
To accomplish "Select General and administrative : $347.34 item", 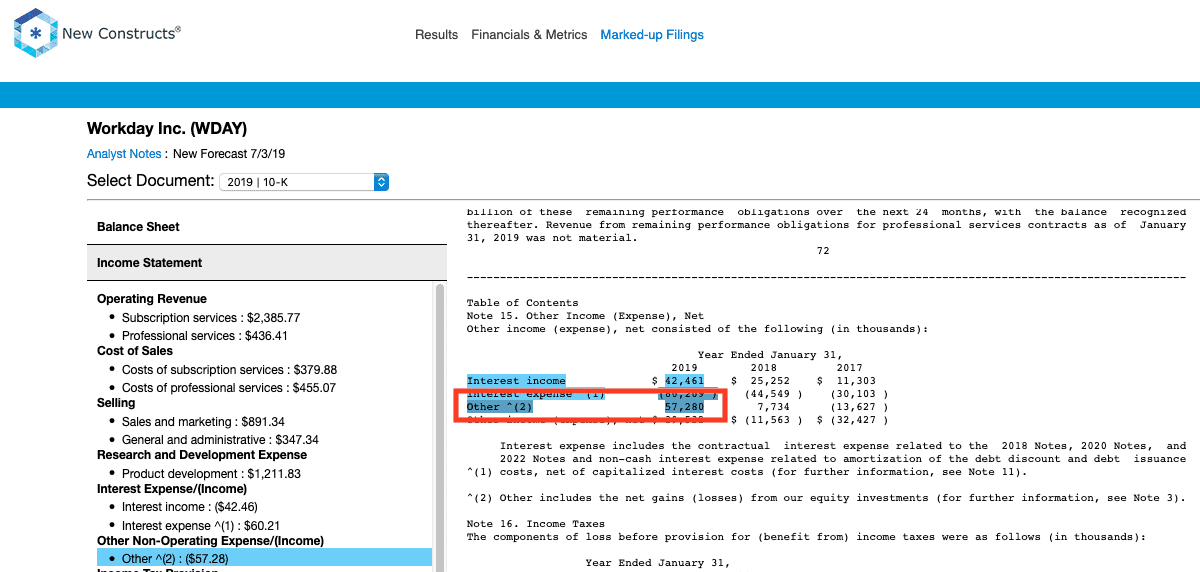I will pyautogui.click(x=220, y=440).
